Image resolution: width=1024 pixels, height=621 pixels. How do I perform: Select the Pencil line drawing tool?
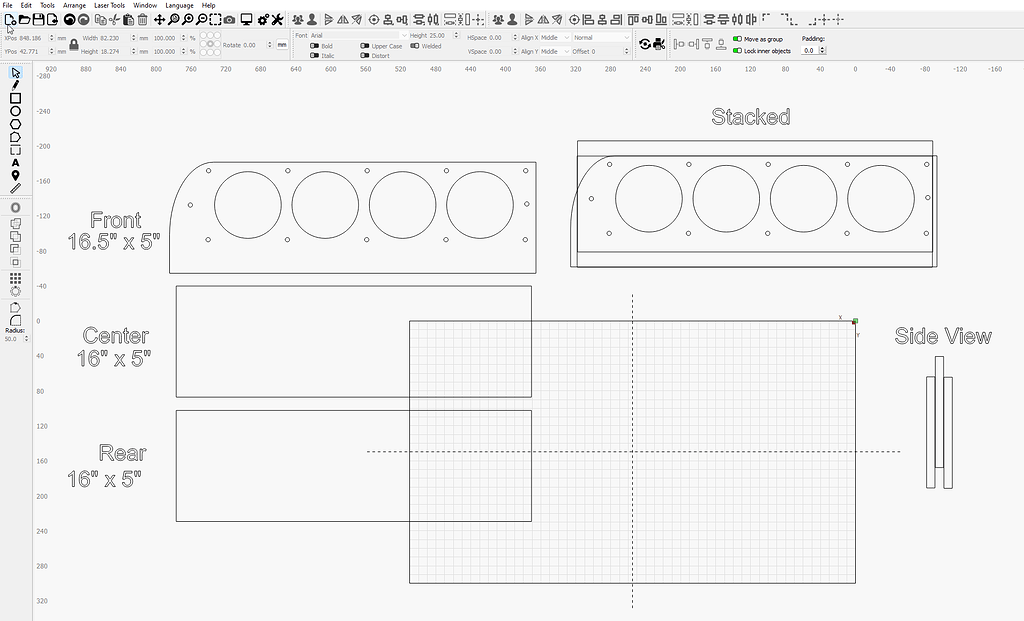[14, 86]
